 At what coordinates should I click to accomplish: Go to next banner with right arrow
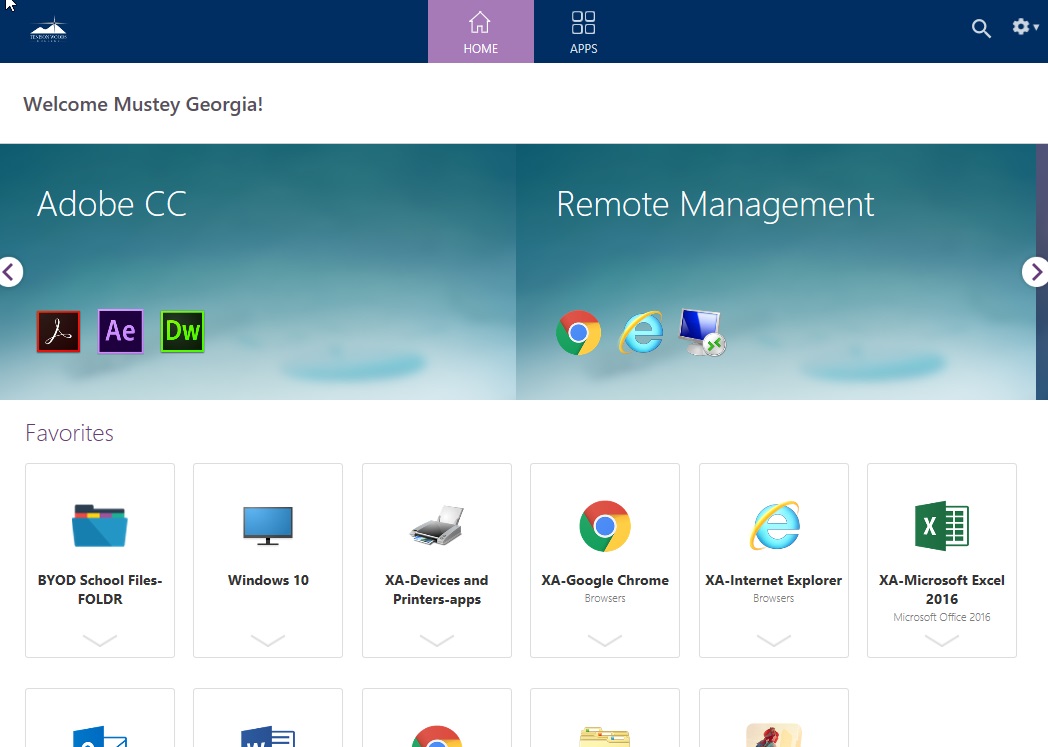point(1035,272)
